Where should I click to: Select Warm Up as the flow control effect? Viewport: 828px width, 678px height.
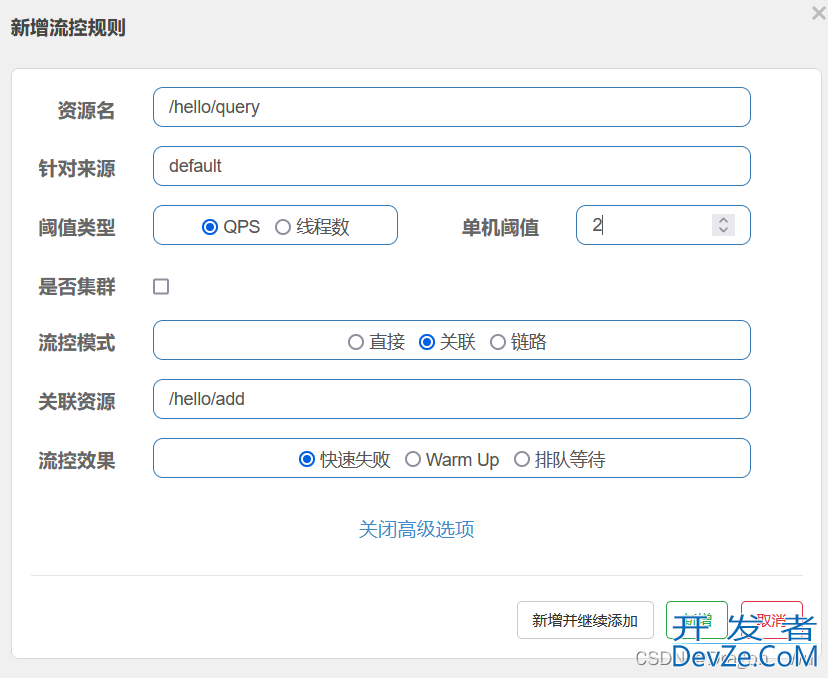[x=413, y=459]
